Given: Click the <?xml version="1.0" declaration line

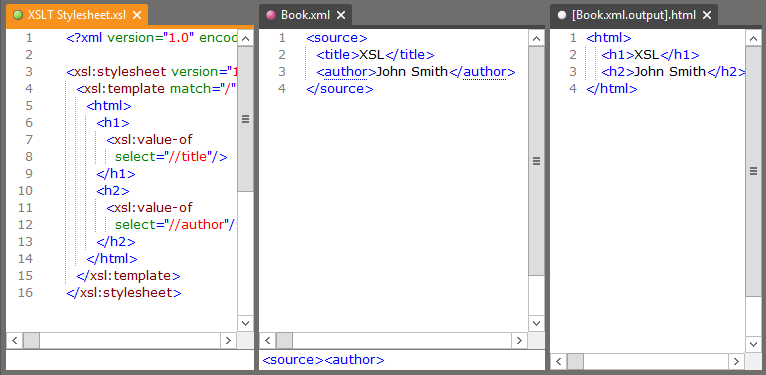Looking at the screenshot, I should pos(151,38).
